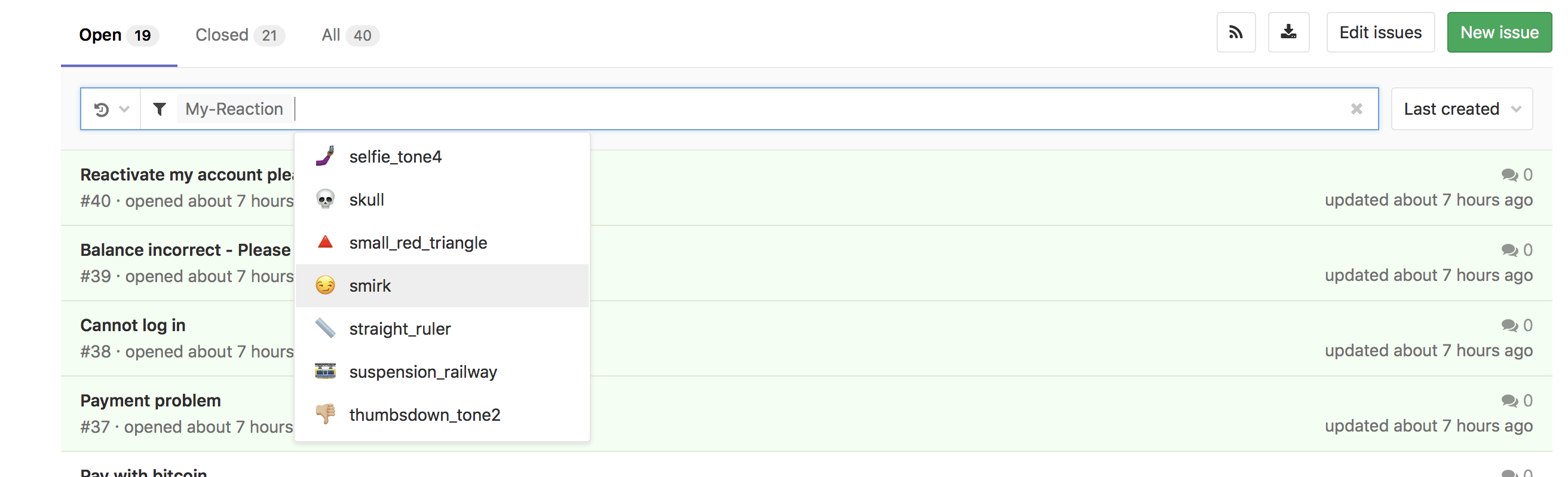Viewport: 1568px width, 477px height.
Task: Choose the thumbsdown_tone2 emoji reaction
Action: (424, 415)
